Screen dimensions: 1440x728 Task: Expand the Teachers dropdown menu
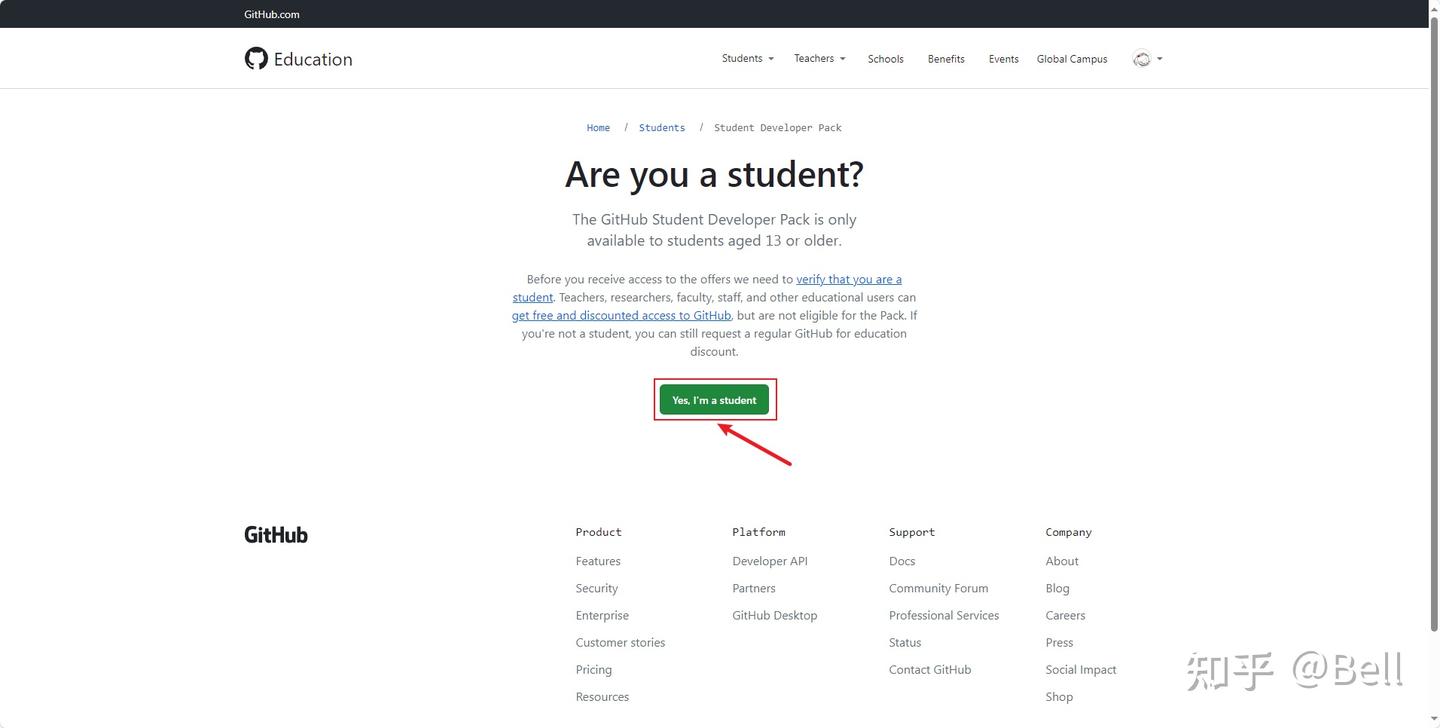click(x=820, y=59)
